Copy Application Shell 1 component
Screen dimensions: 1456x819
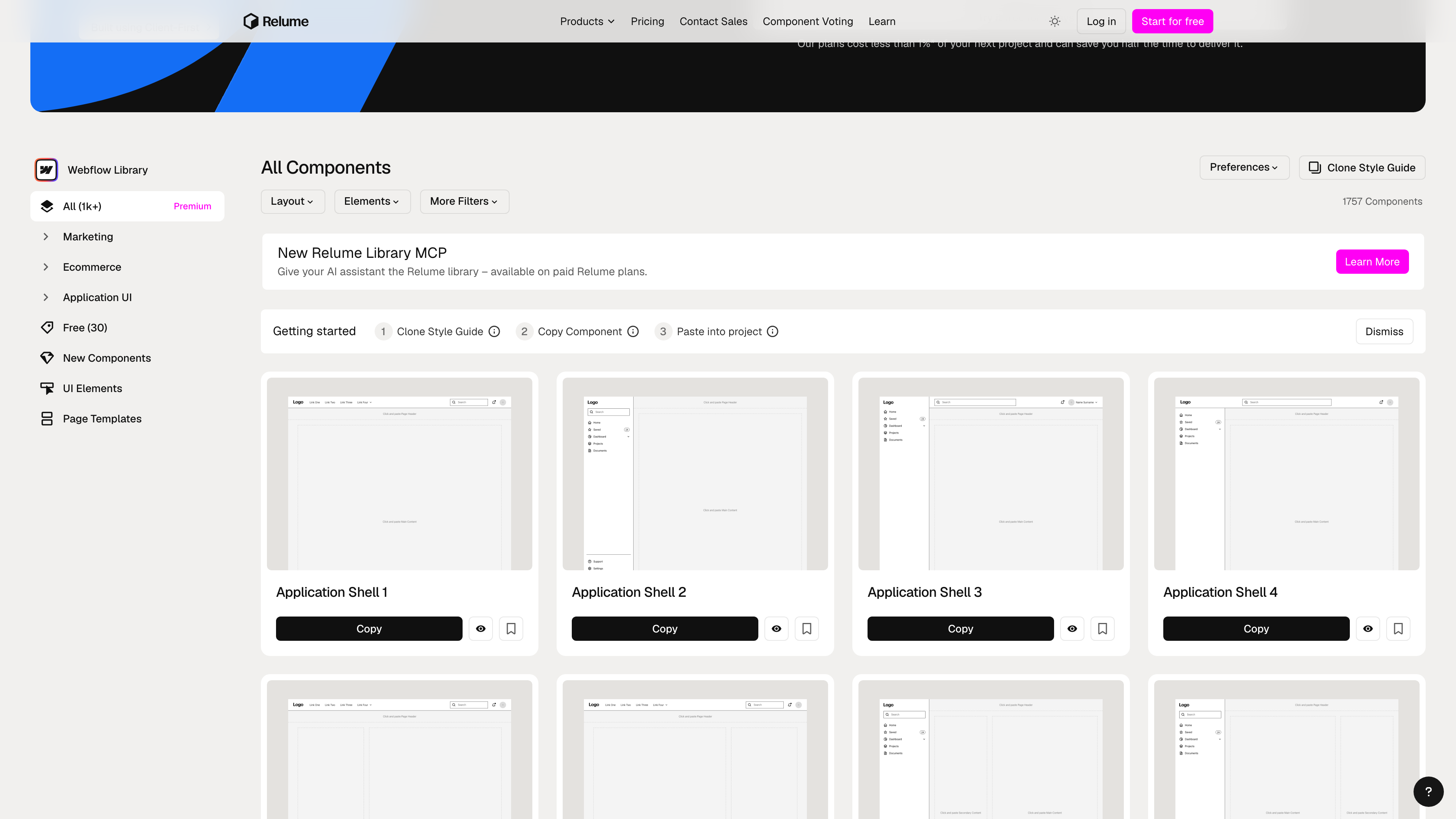[369, 629]
